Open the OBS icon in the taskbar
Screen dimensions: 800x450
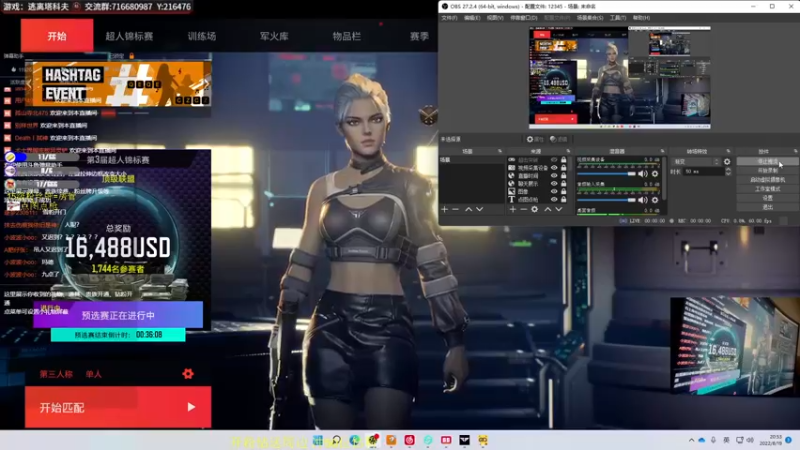click(373, 440)
